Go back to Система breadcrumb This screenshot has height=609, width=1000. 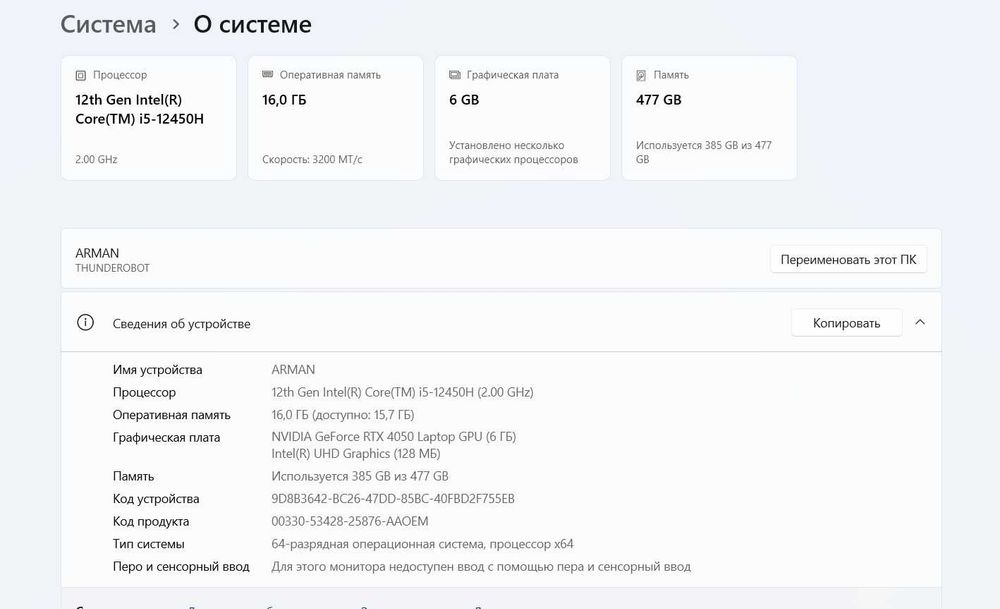108,25
